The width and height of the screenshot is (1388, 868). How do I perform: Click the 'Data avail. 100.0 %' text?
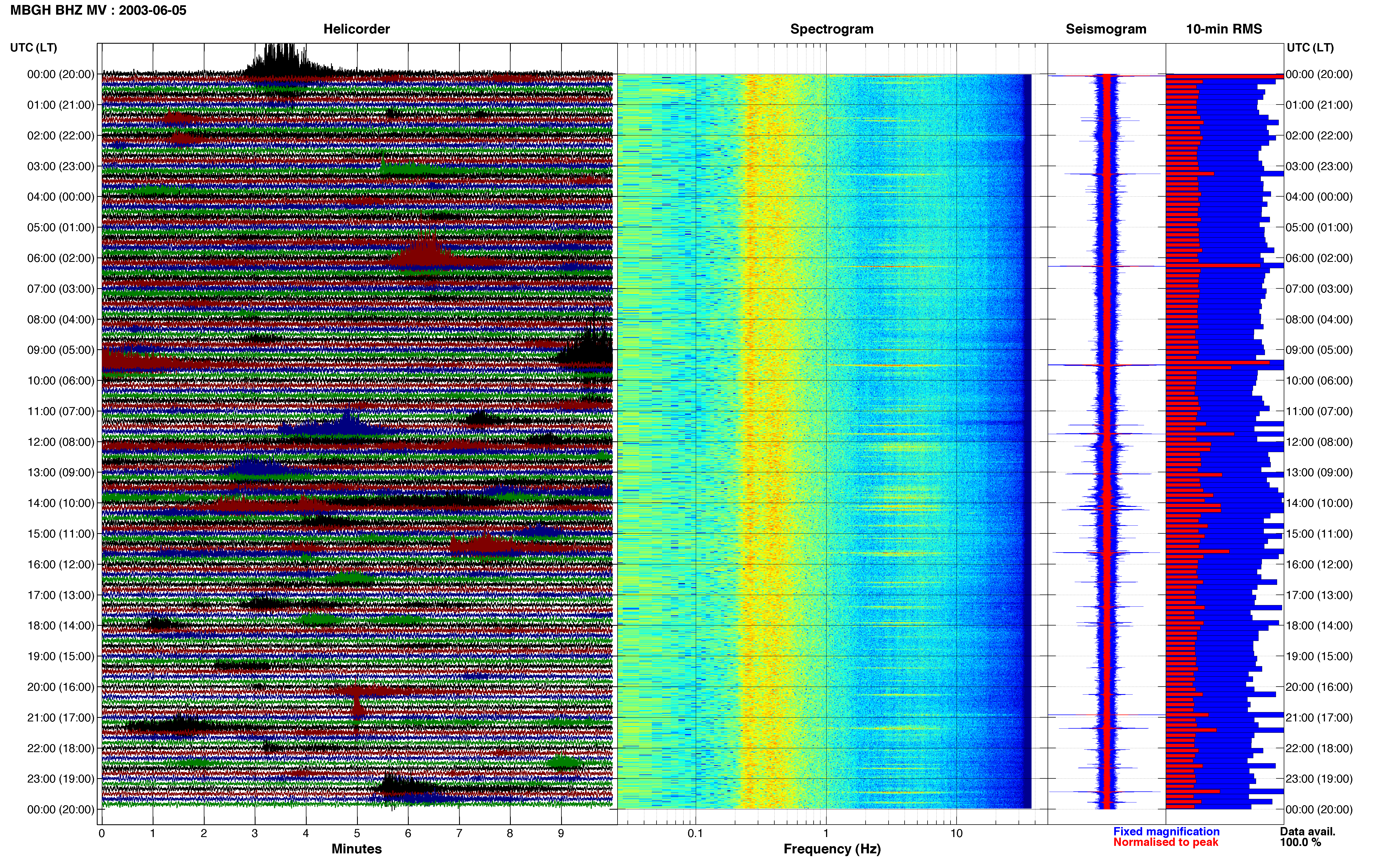pos(1308,836)
